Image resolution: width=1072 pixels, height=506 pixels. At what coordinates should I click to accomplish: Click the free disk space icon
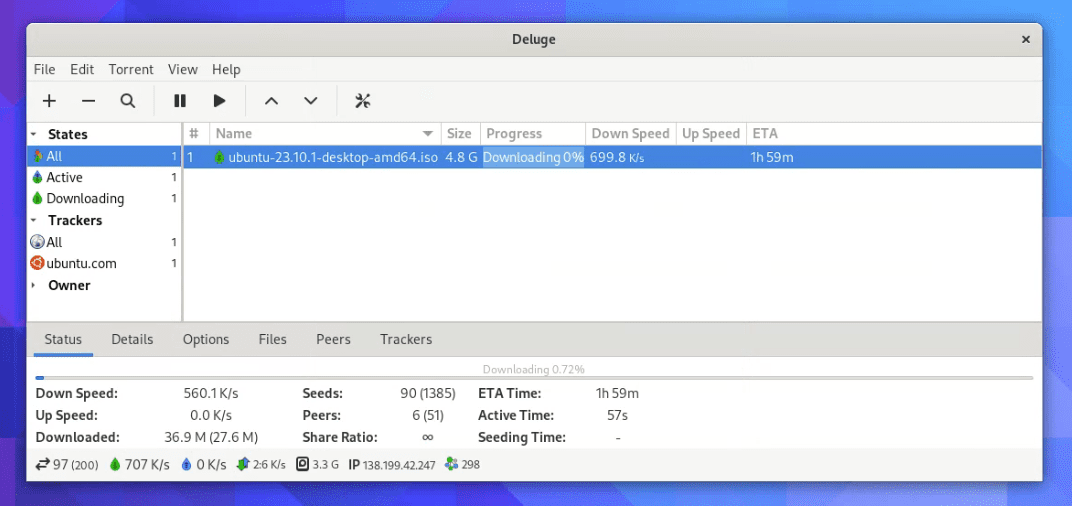(303, 464)
